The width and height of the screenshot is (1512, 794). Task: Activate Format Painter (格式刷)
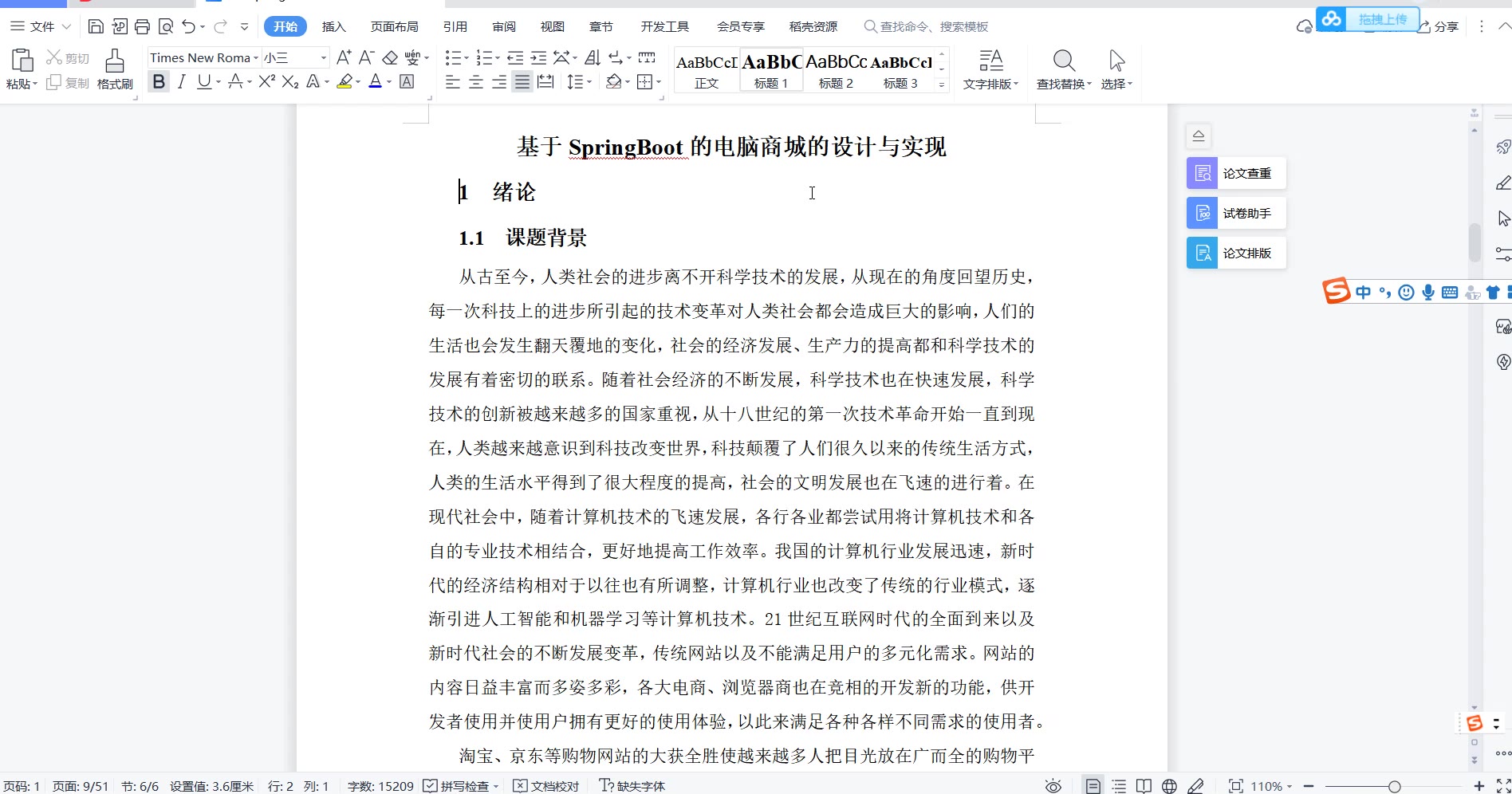tap(115, 69)
